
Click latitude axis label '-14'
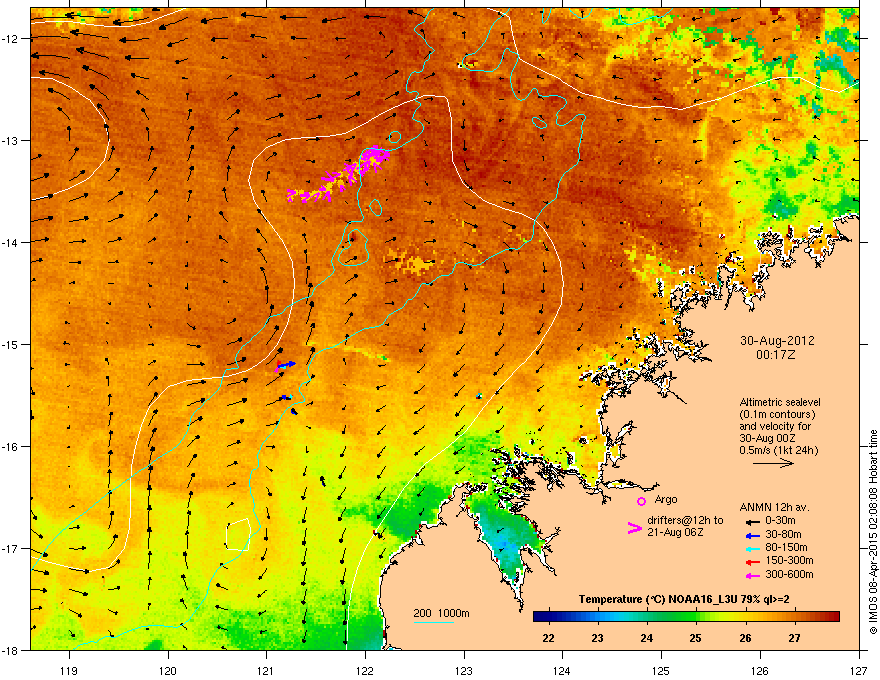click(x=11, y=242)
